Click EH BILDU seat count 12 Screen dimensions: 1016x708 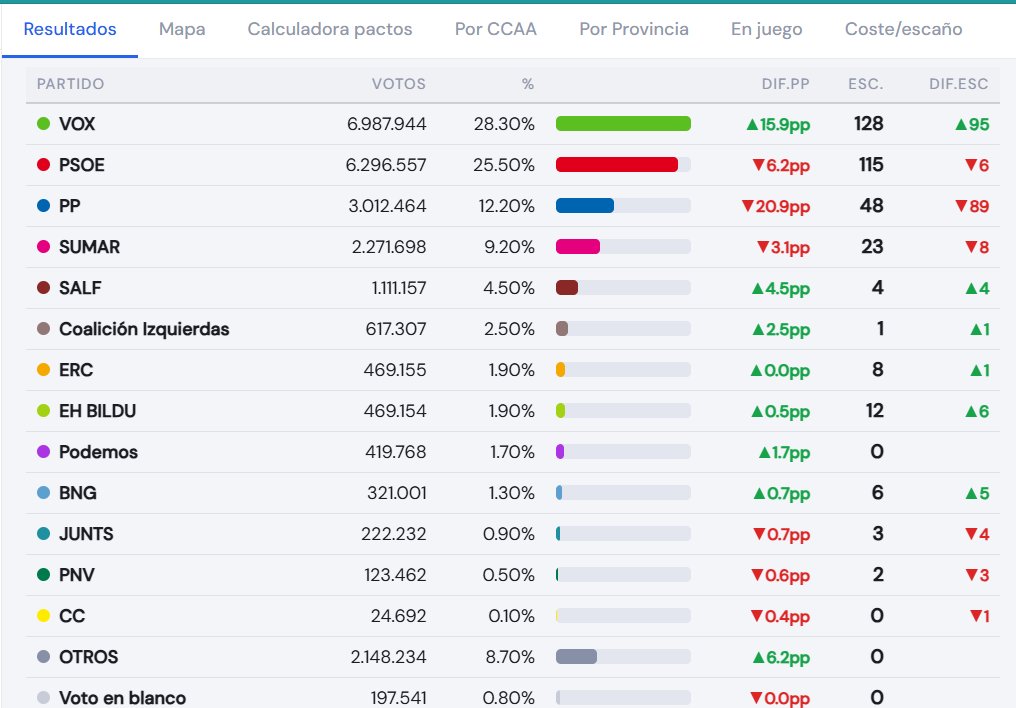click(875, 411)
